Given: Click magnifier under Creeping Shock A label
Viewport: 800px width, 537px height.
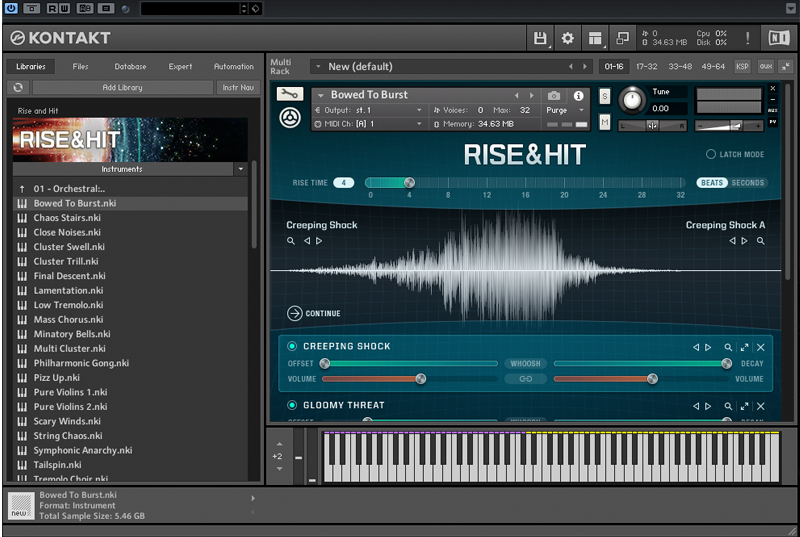Looking at the screenshot, I should [760, 241].
